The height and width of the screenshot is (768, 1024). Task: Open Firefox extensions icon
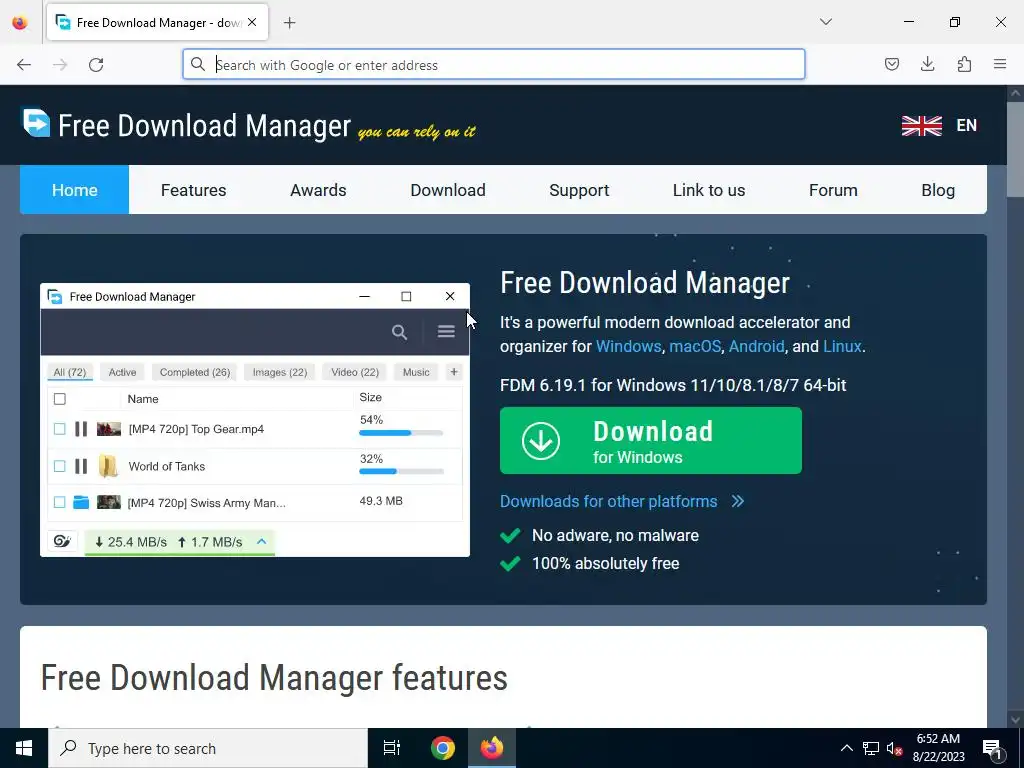coord(964,64)
